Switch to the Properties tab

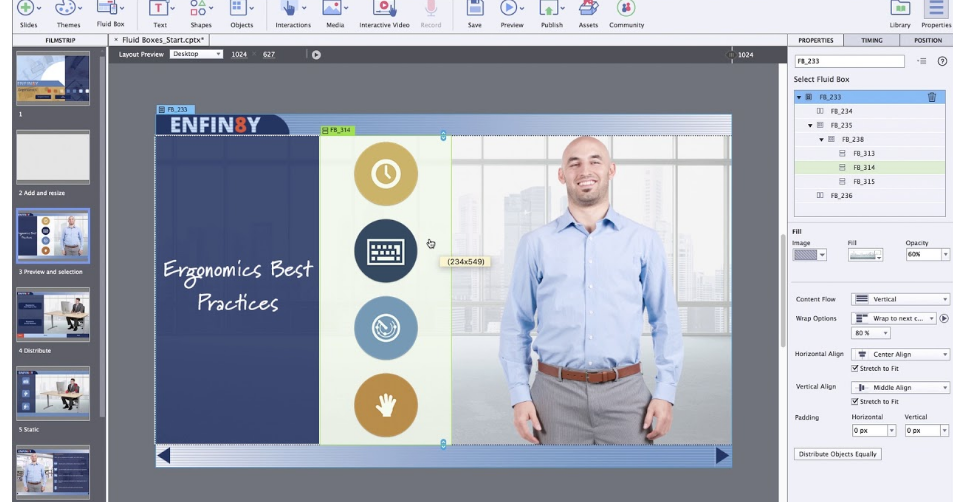click(x=816, y=40)
